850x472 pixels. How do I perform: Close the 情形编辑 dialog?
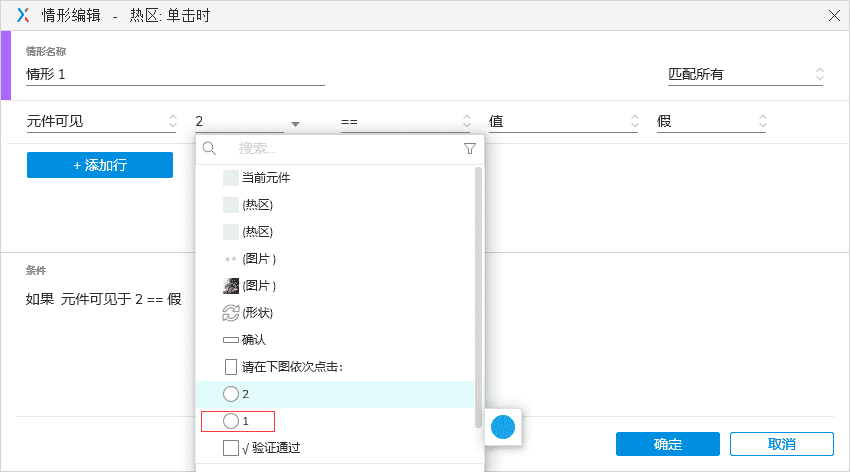834,15
